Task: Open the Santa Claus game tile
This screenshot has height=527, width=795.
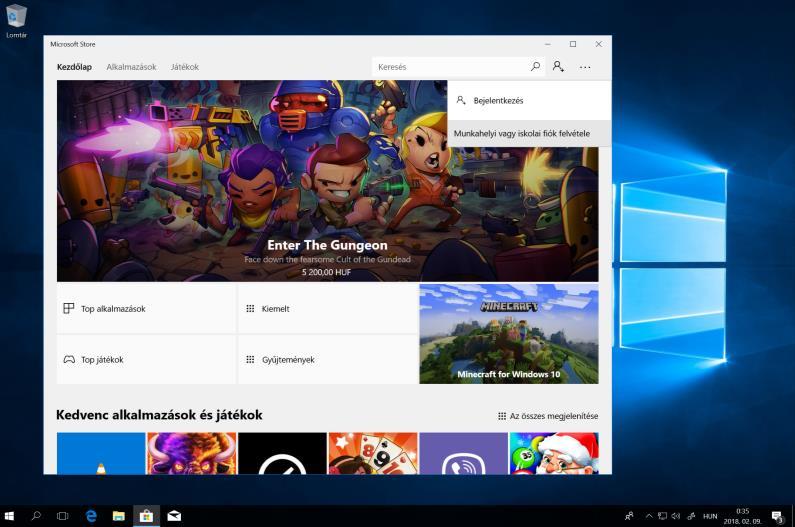Action: point(554,453)
